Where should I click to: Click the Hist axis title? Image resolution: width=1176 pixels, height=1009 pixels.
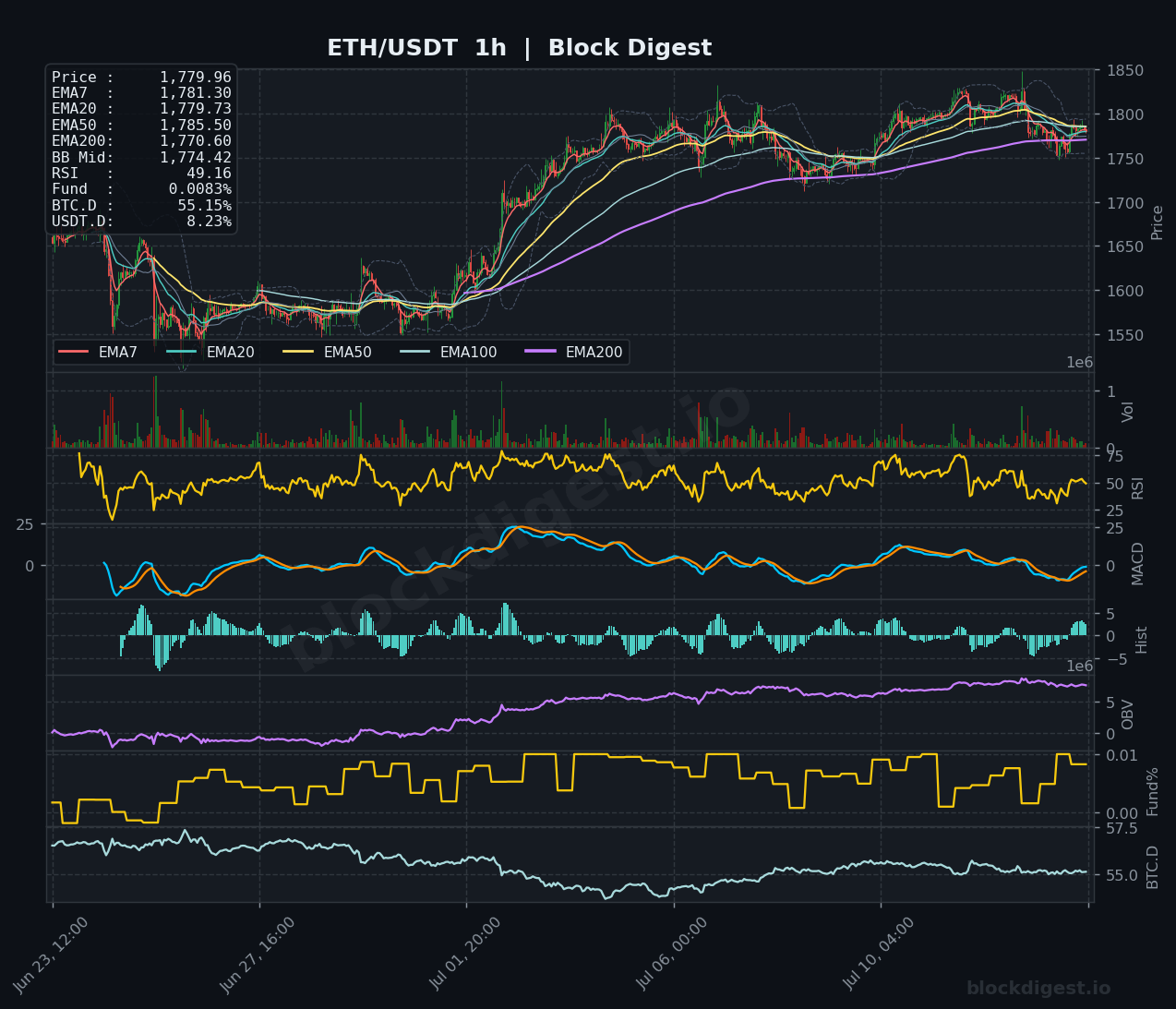pos(1142,640)
